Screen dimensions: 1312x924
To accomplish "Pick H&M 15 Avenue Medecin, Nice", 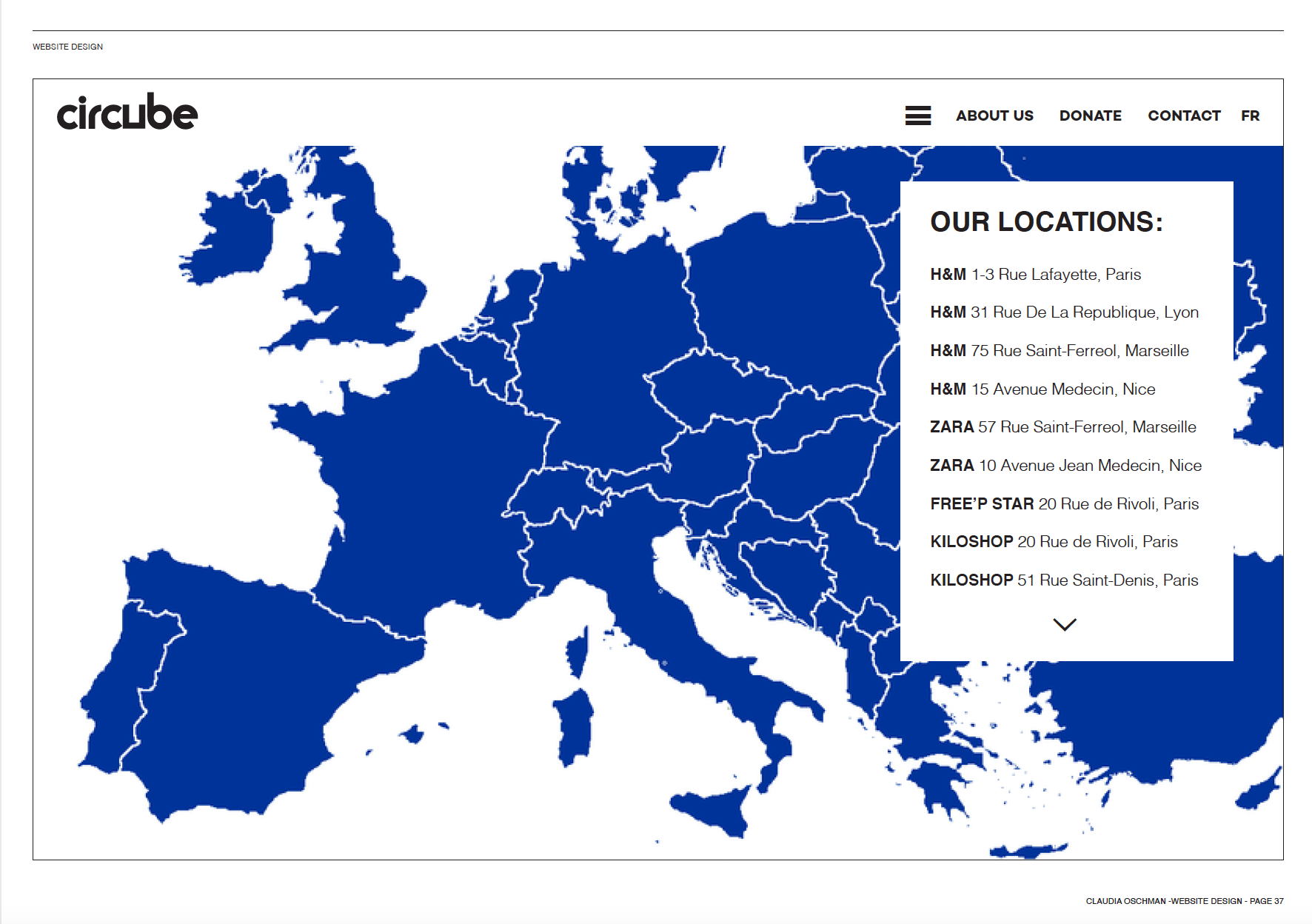I will 1043,389.
